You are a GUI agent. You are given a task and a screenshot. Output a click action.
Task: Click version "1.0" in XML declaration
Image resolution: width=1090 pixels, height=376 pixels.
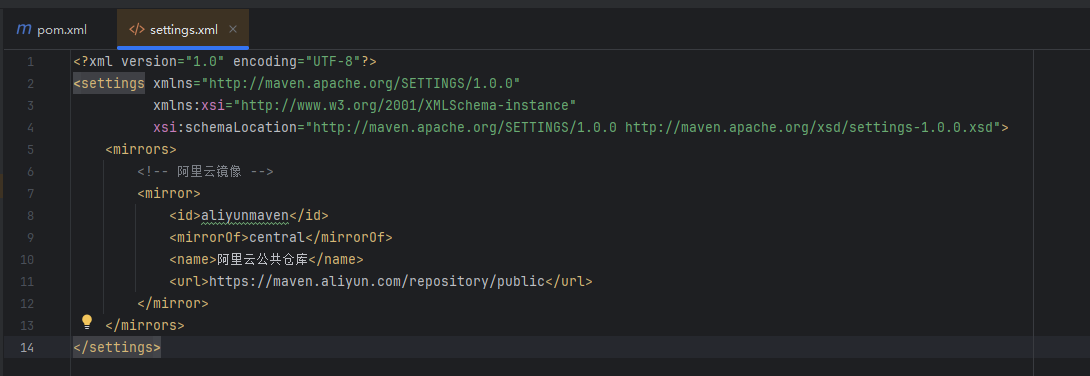(x=172, y=62)
